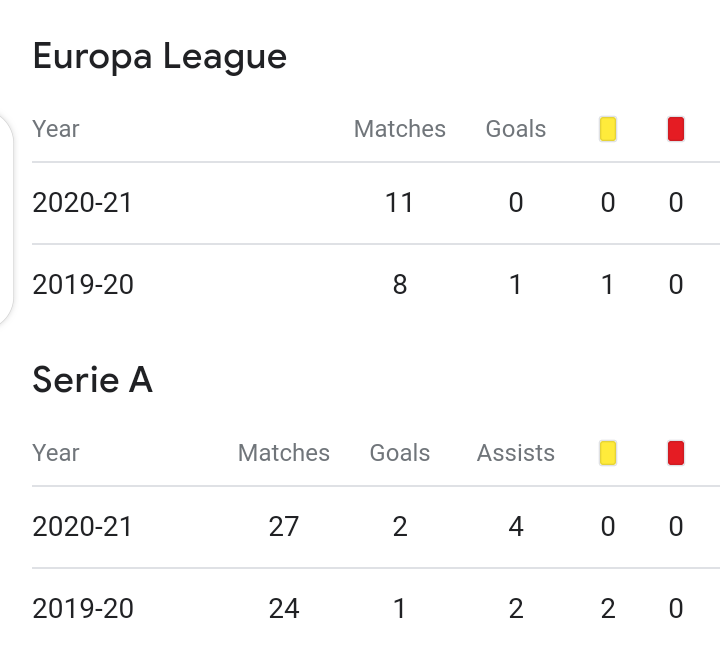Click the 4 assists value for 2020-21
Image resolution: width=720 pixels, height=672 pixels.
(x=516, y=527)
